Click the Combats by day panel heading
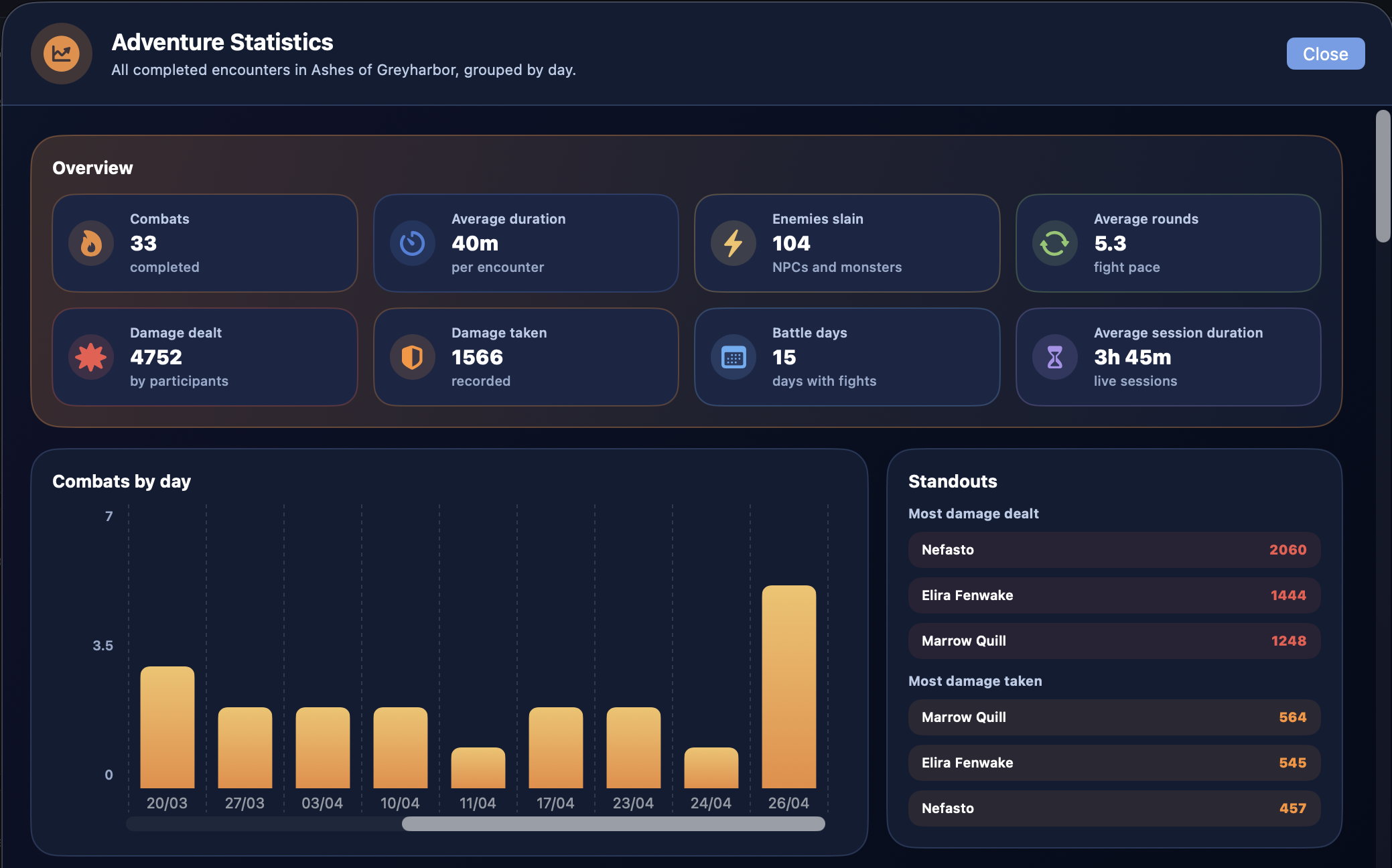Viewport: 1392px width, 868px height. (122, 481)
